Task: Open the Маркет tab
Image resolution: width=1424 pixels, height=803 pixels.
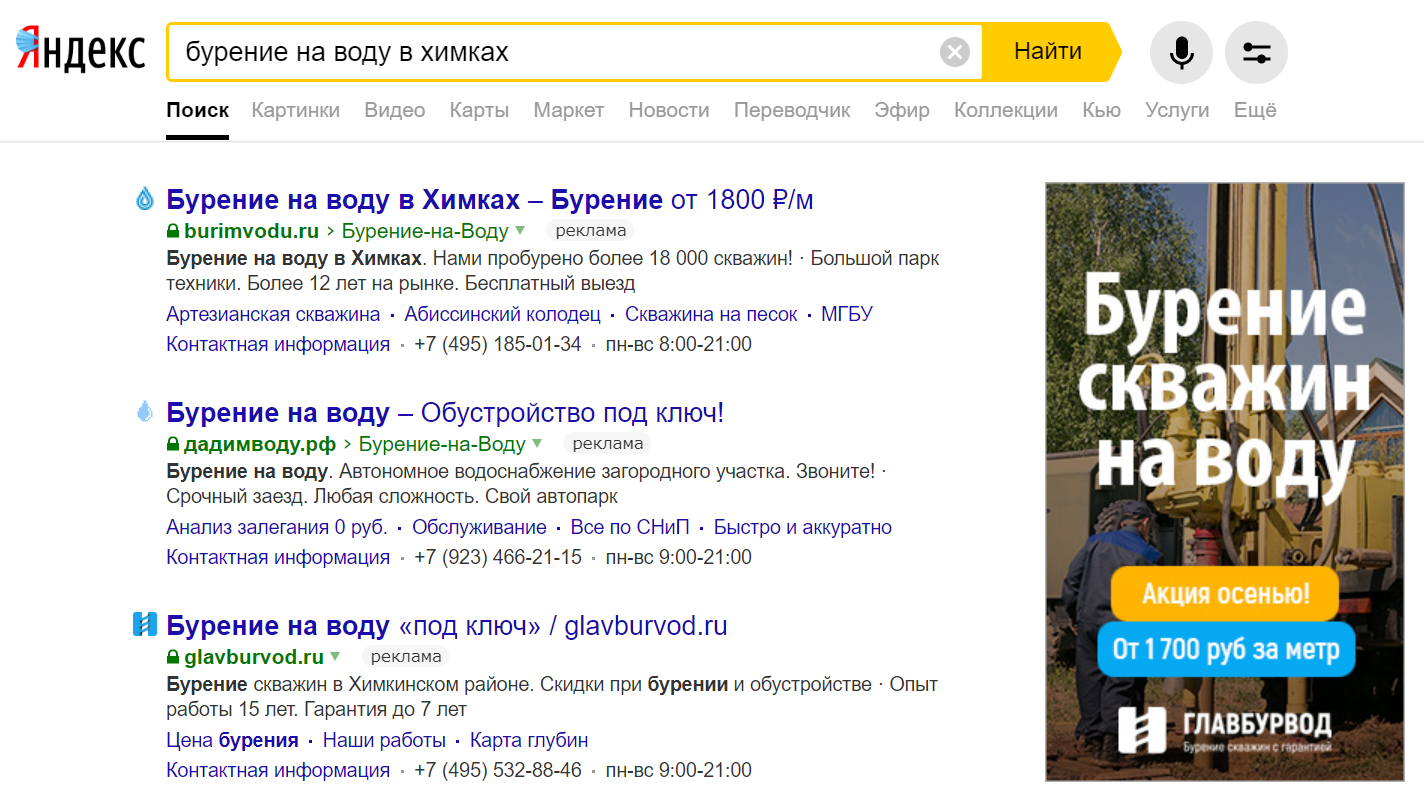Action: click(569, 110)
